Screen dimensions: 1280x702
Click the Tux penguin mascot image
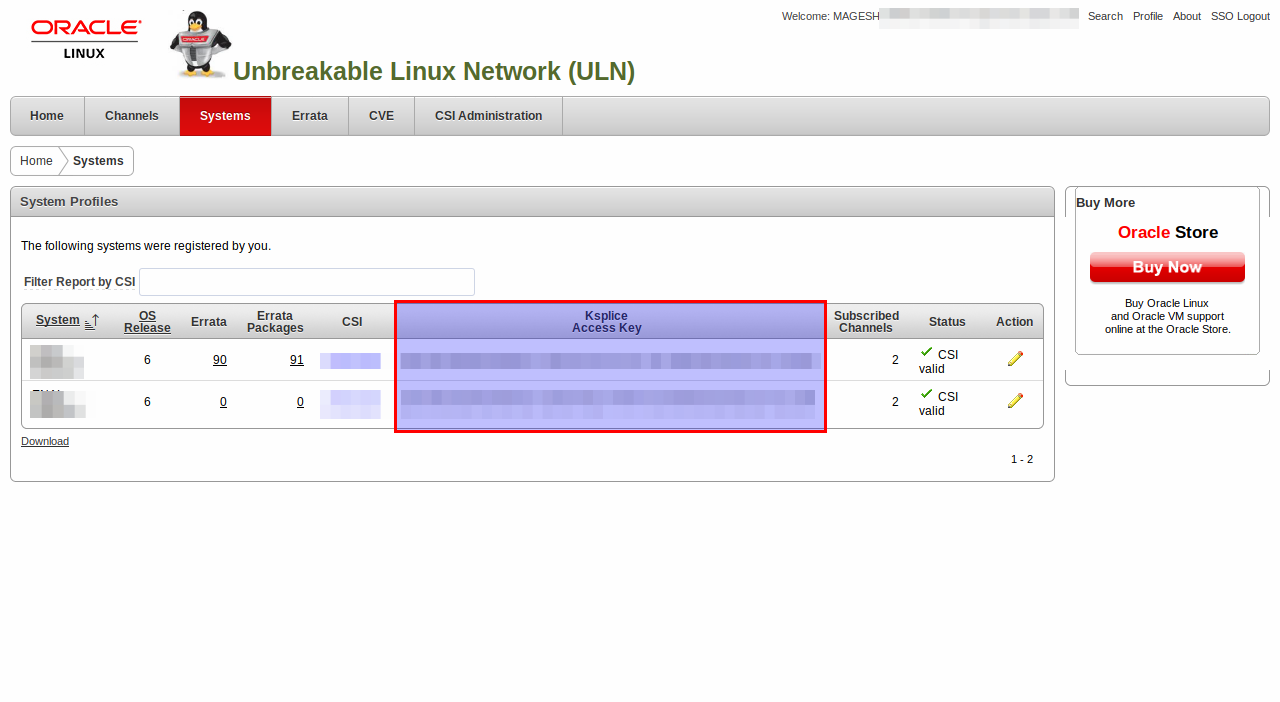tap(200, 44)
